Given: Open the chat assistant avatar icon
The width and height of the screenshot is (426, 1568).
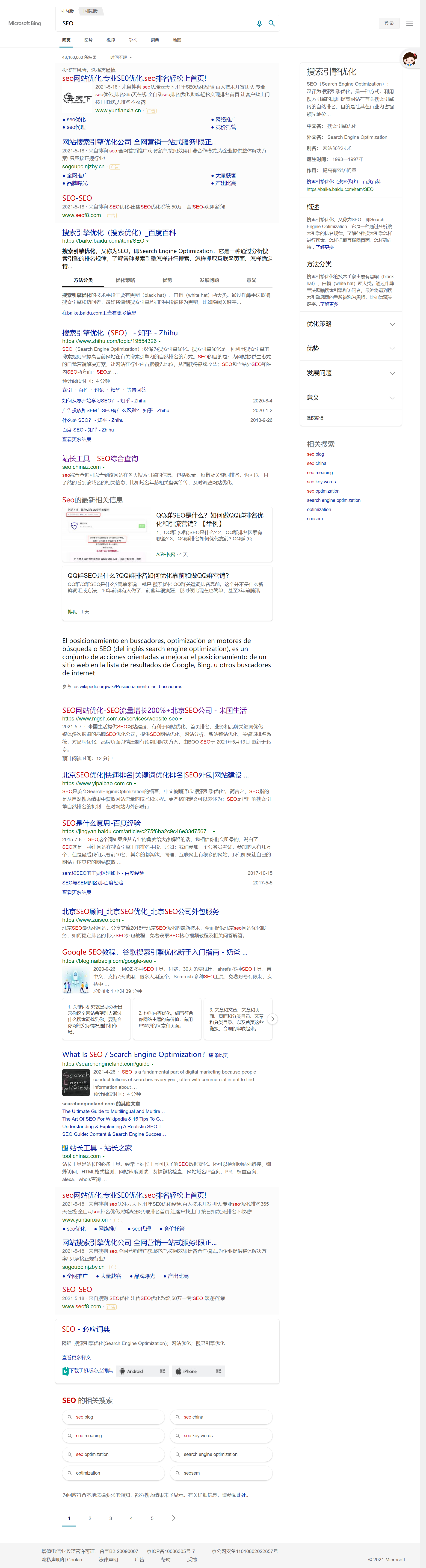Looking at the screenshot, I should (410, 59).
